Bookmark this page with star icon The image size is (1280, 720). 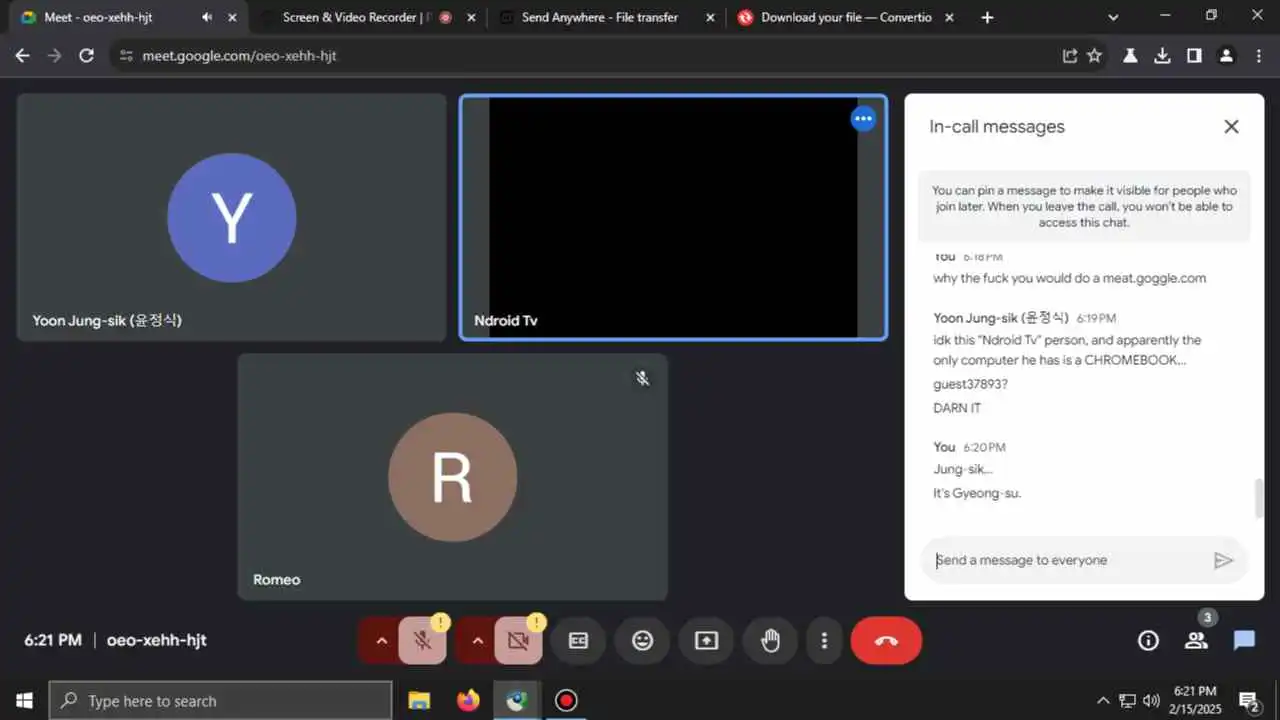[x=1094, y=56]
